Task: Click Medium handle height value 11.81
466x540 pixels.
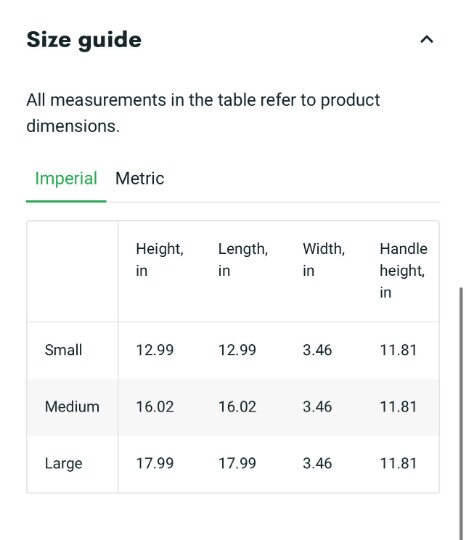Action: 398,407
